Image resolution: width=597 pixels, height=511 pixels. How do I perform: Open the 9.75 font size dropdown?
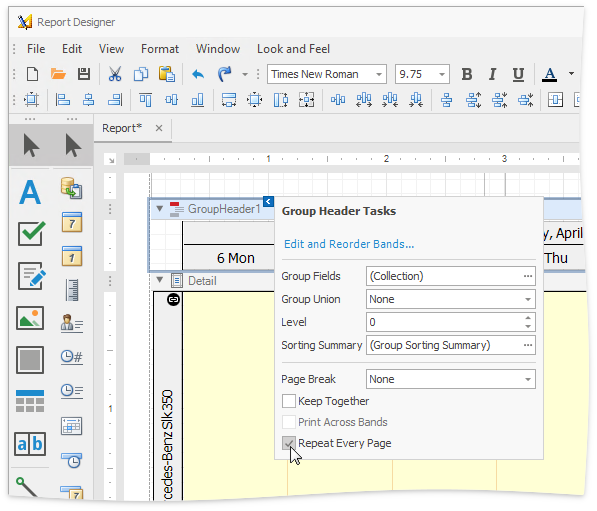pos(442,74)
